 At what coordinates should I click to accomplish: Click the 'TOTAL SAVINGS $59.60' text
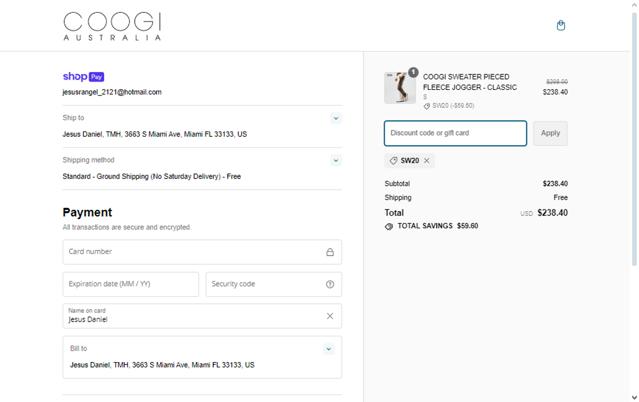point(438,226)
